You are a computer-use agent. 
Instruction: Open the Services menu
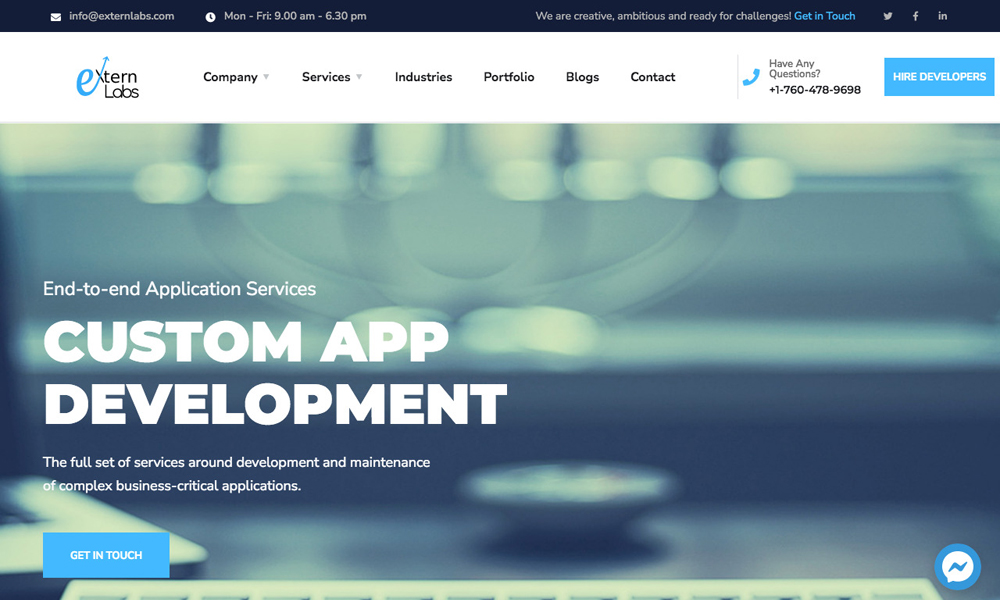click(326, 77)
